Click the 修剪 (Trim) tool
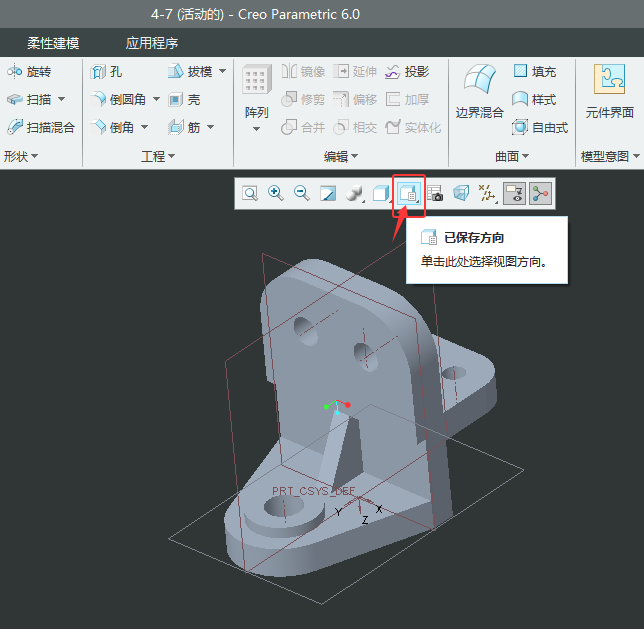The height and width of the screenshot is (629, 644). point(303,99)
